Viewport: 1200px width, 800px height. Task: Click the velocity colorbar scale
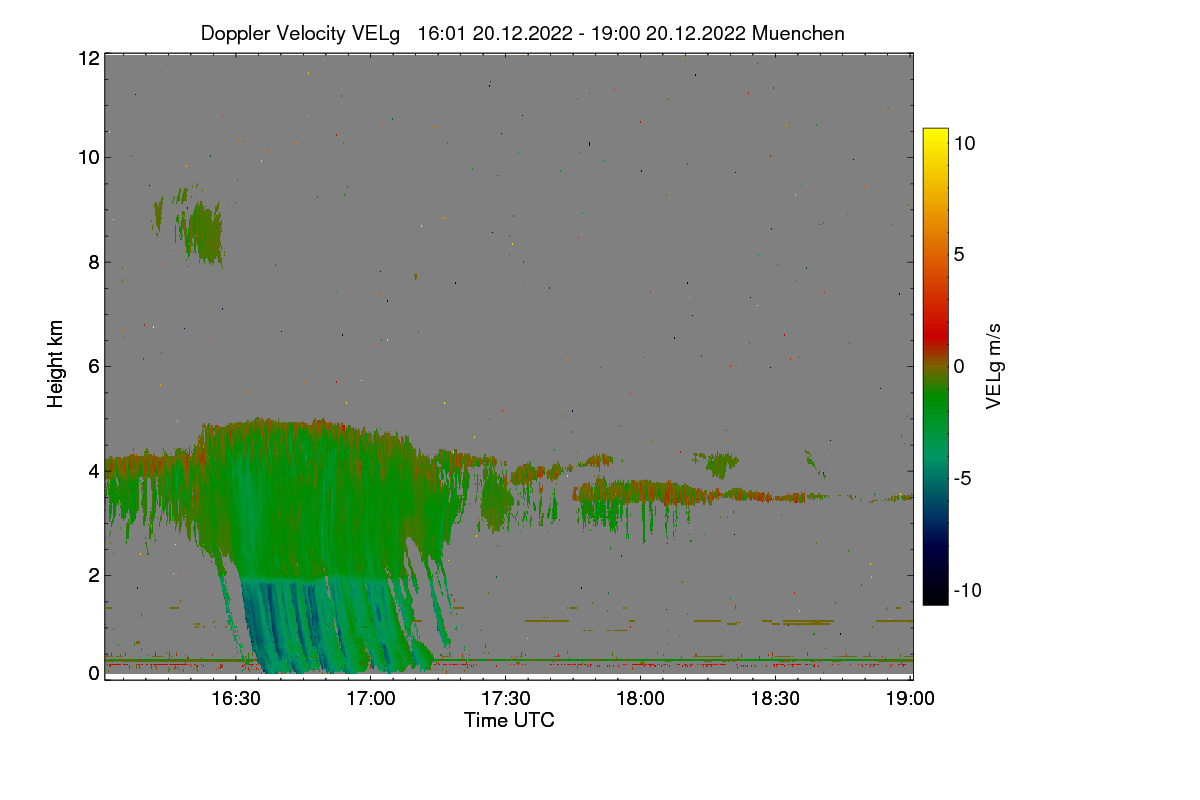pyautogui.click(x=935, y=366)
